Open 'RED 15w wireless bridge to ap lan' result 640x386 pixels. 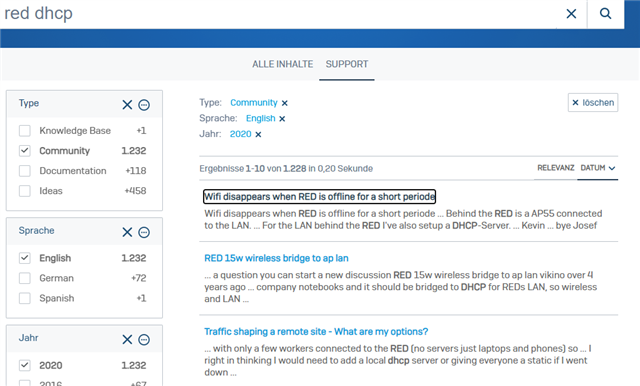276,258
